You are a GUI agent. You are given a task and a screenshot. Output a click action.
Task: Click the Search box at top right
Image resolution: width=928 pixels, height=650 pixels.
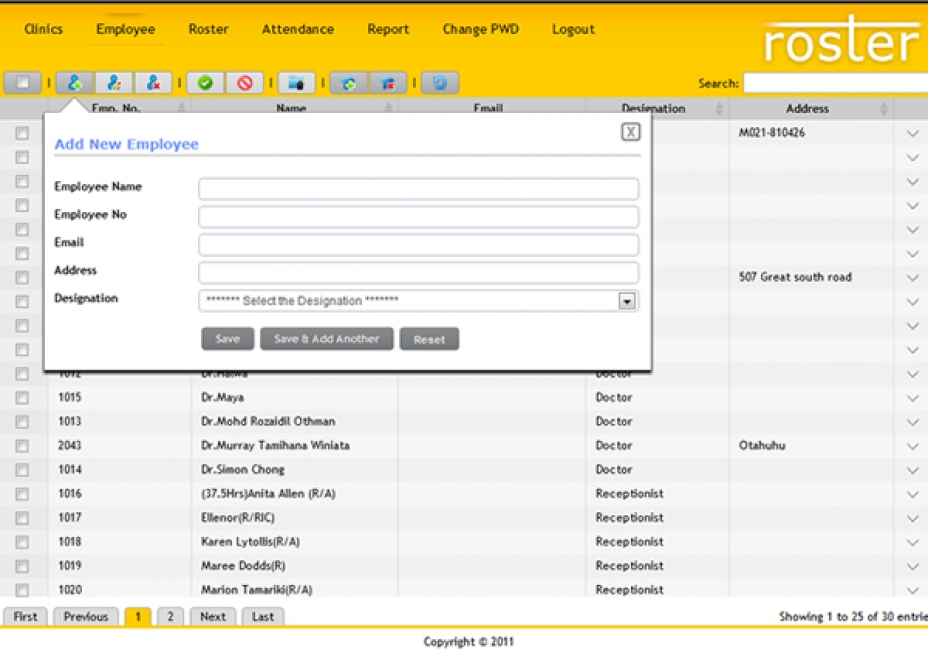(x=835, y=83)
